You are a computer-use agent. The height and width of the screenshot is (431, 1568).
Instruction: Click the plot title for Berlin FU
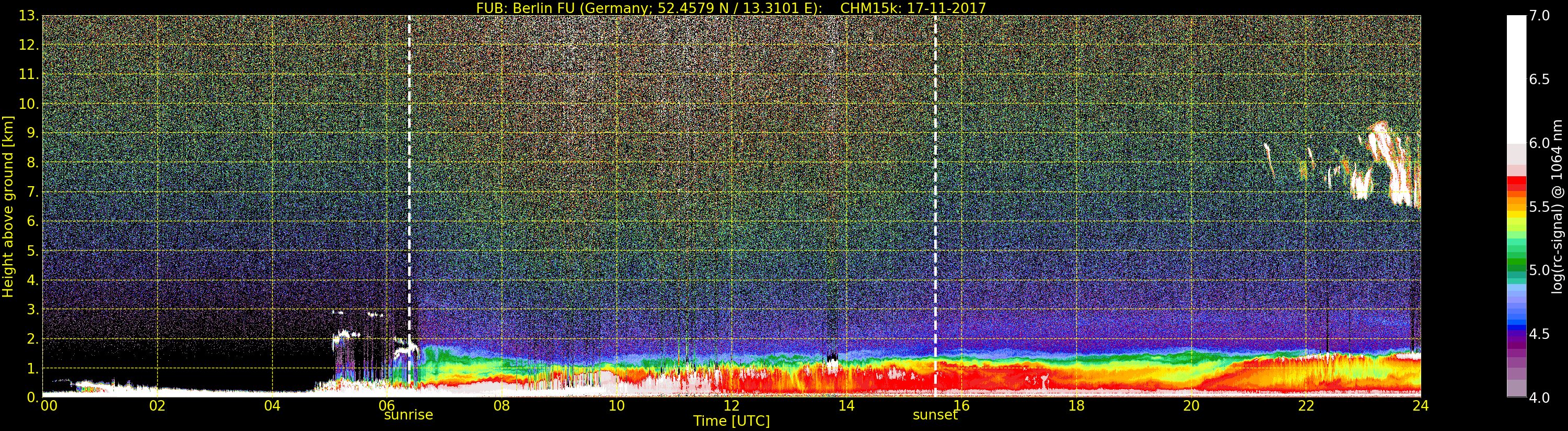(730, 8)
